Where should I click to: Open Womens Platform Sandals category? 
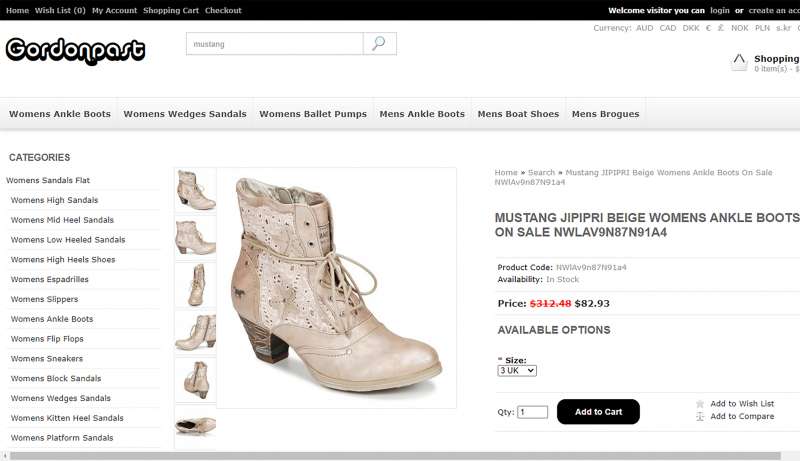click(62, 438)
